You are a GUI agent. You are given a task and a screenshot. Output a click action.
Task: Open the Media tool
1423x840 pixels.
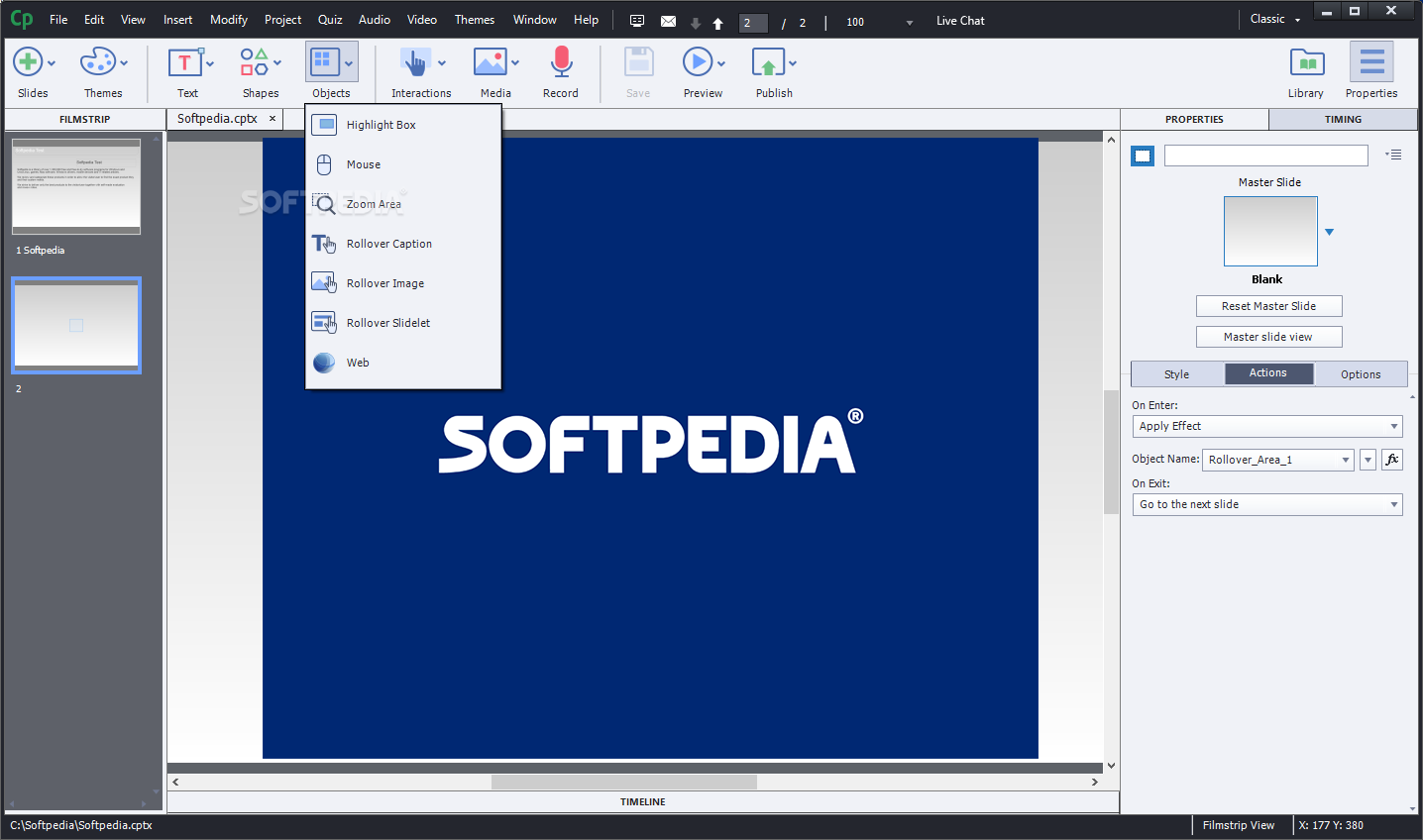tap(491, 62)
